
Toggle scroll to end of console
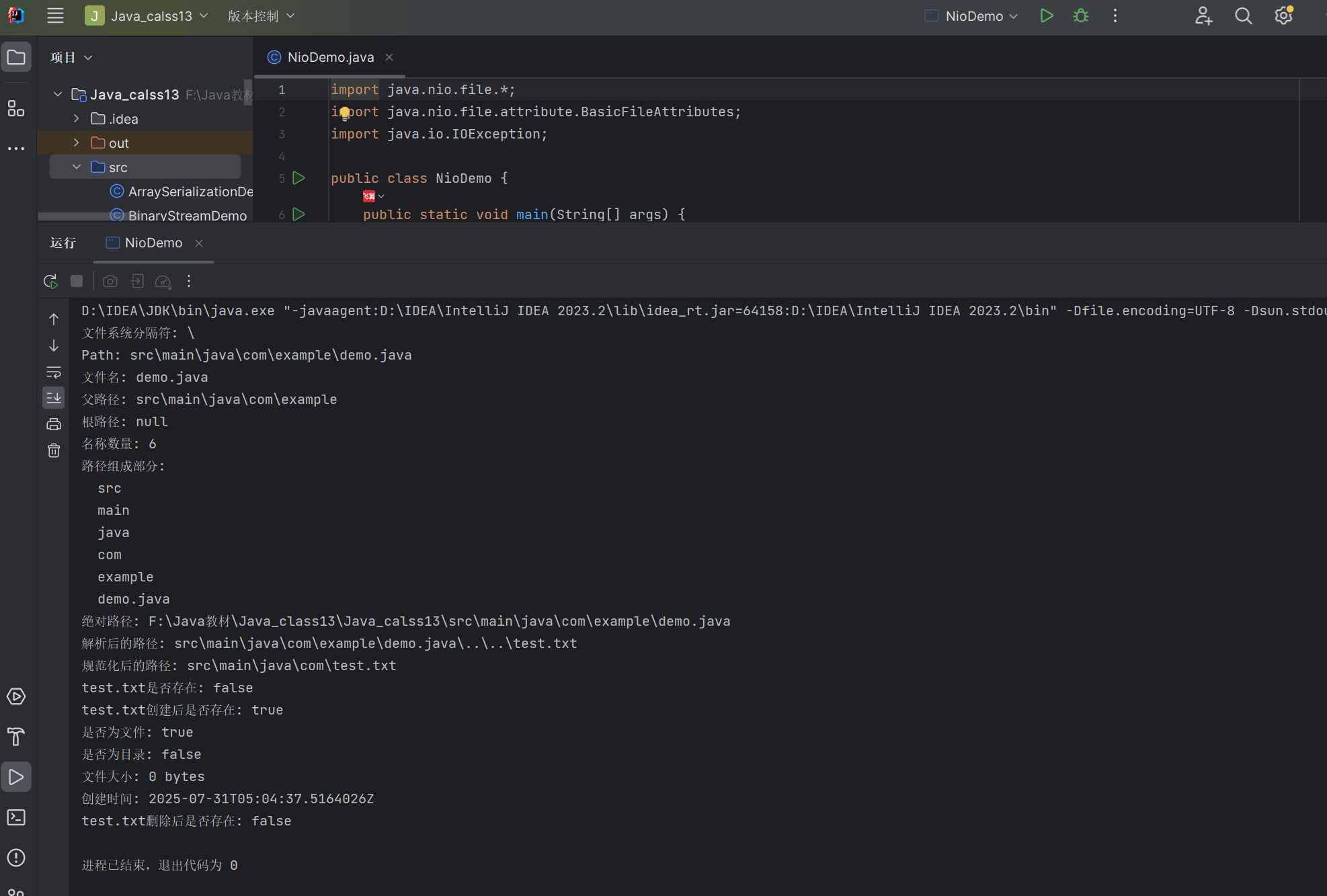tap(54, 398)
